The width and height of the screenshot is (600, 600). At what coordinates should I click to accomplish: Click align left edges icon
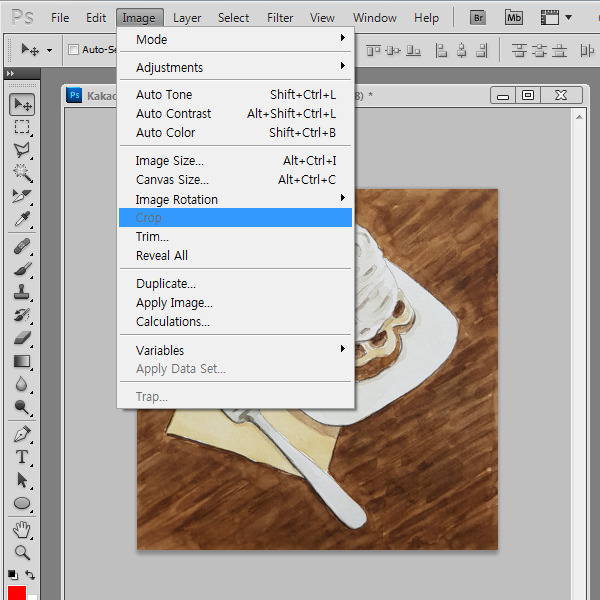[x=441, y=50]
